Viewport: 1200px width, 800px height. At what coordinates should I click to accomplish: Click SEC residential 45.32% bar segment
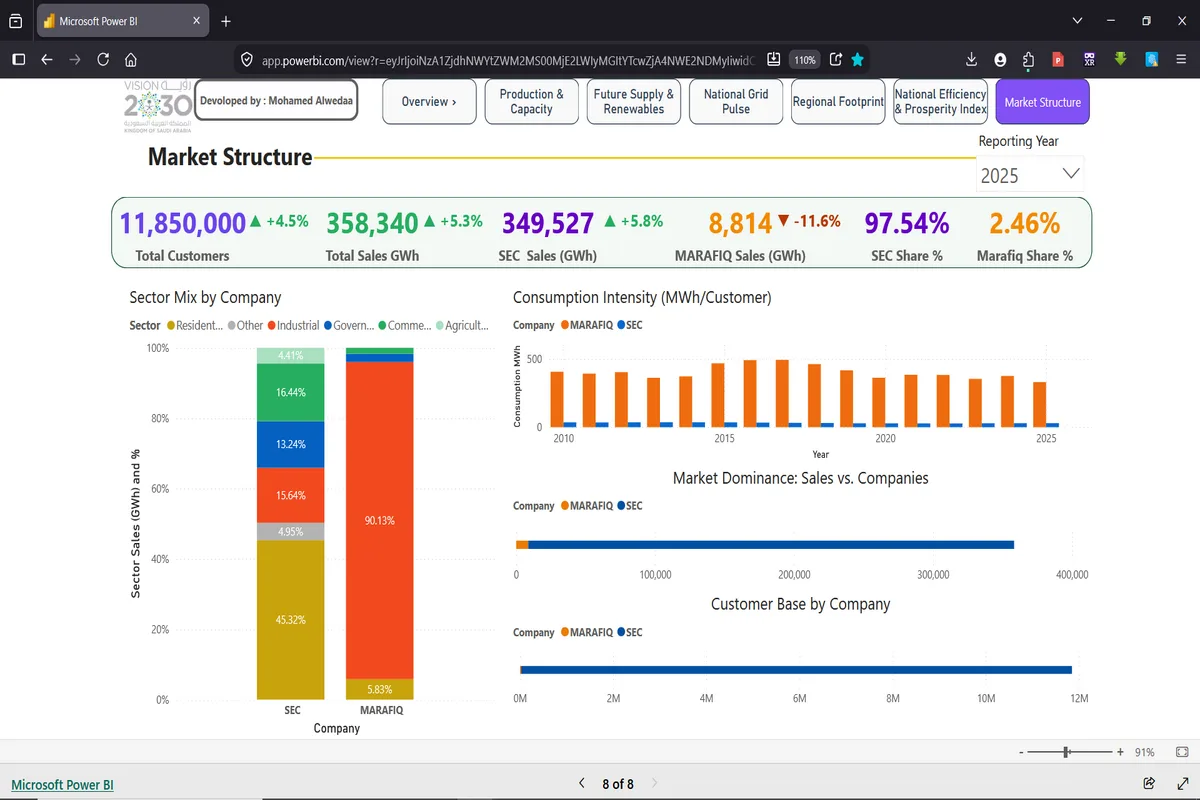pyautogui.click(x=291, y=620)
